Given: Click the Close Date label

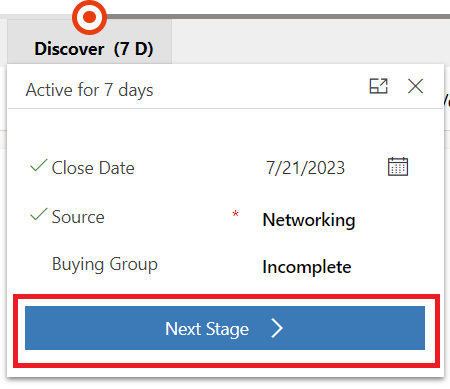Looking at the screenshot, I should 93,168.
